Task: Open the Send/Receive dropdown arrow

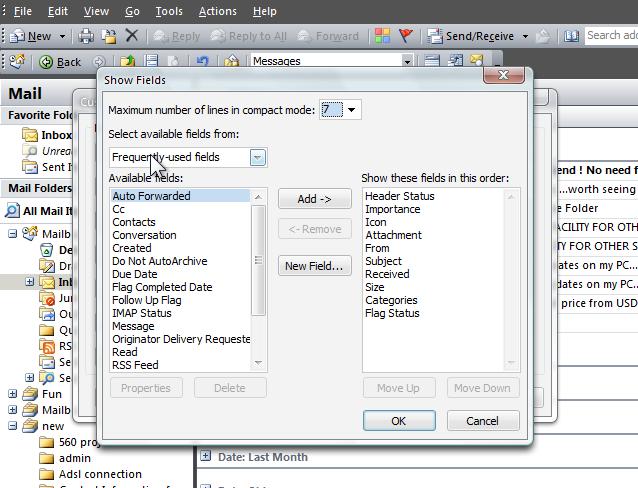Action: click(525, 36)
